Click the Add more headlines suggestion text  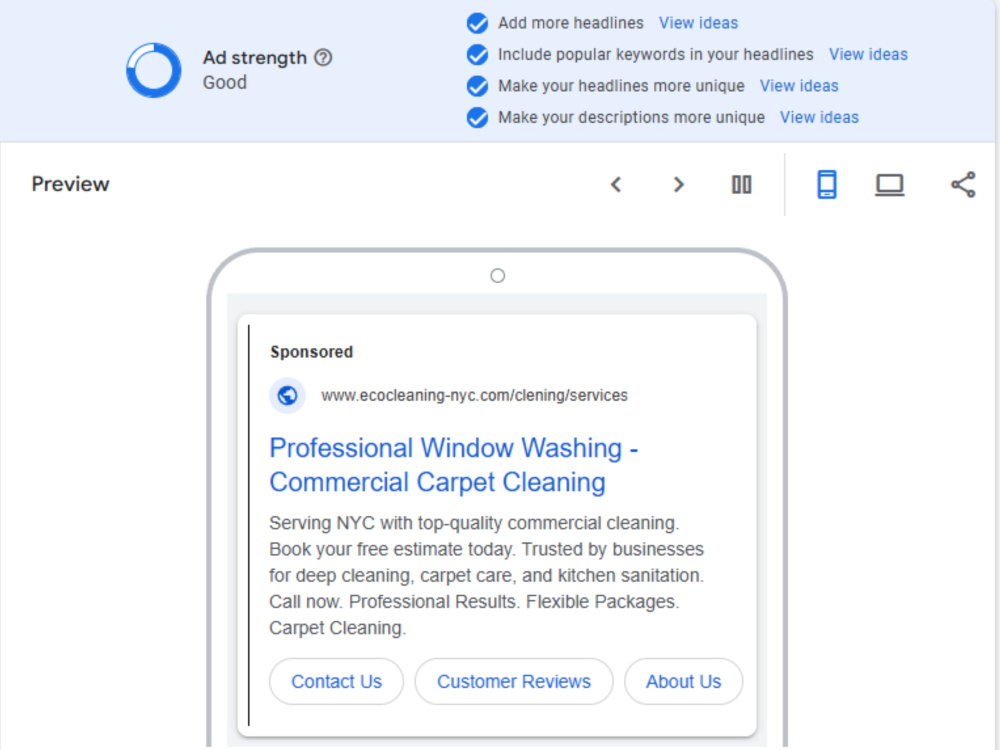point(571,23)
